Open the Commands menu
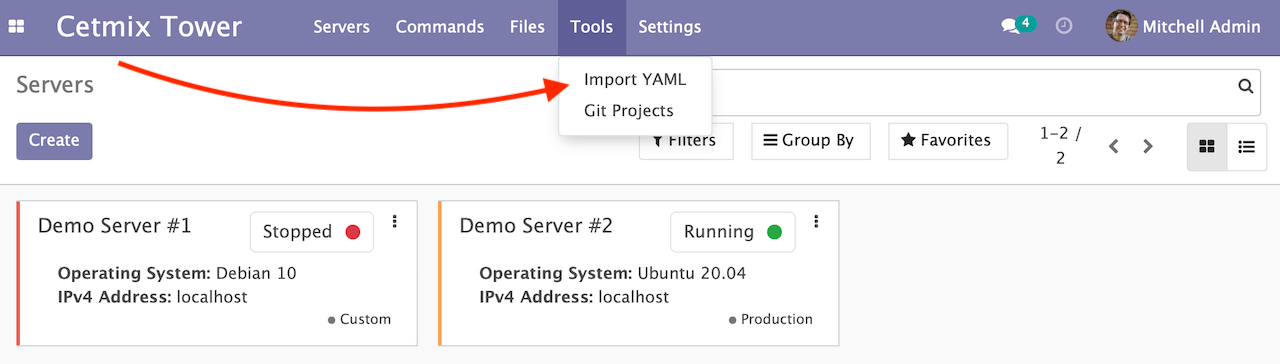This screenshot has width=1280, height=364. (440, 27)
